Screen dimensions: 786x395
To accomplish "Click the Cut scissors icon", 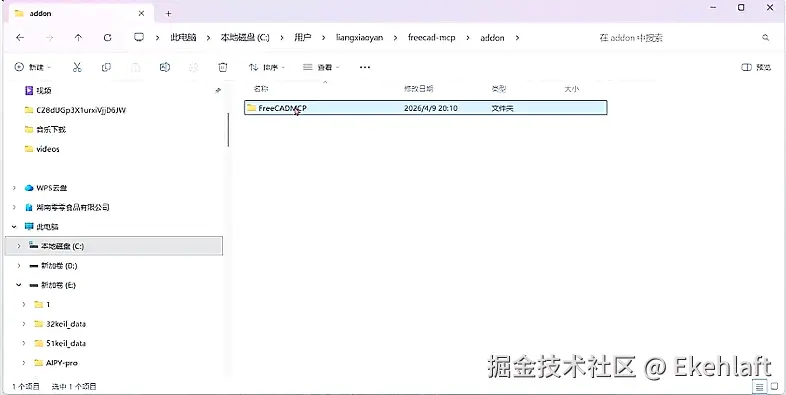I will (x=77, y=67).
